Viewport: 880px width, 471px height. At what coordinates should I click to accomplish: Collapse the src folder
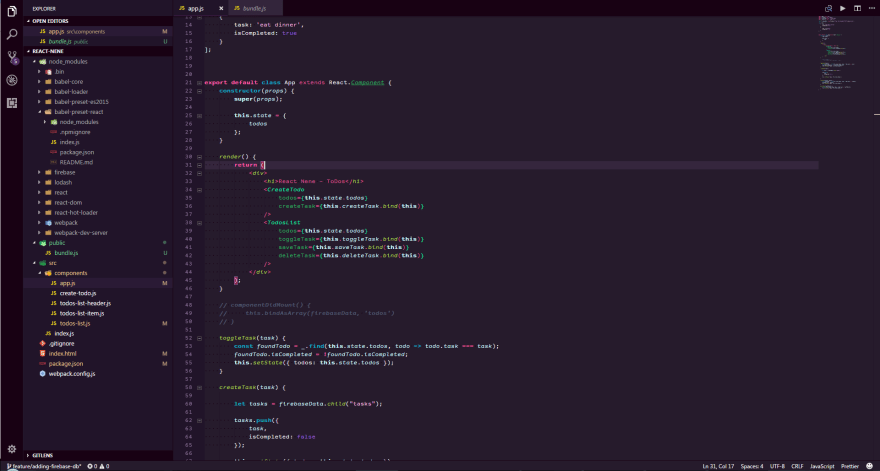[98, 263]
